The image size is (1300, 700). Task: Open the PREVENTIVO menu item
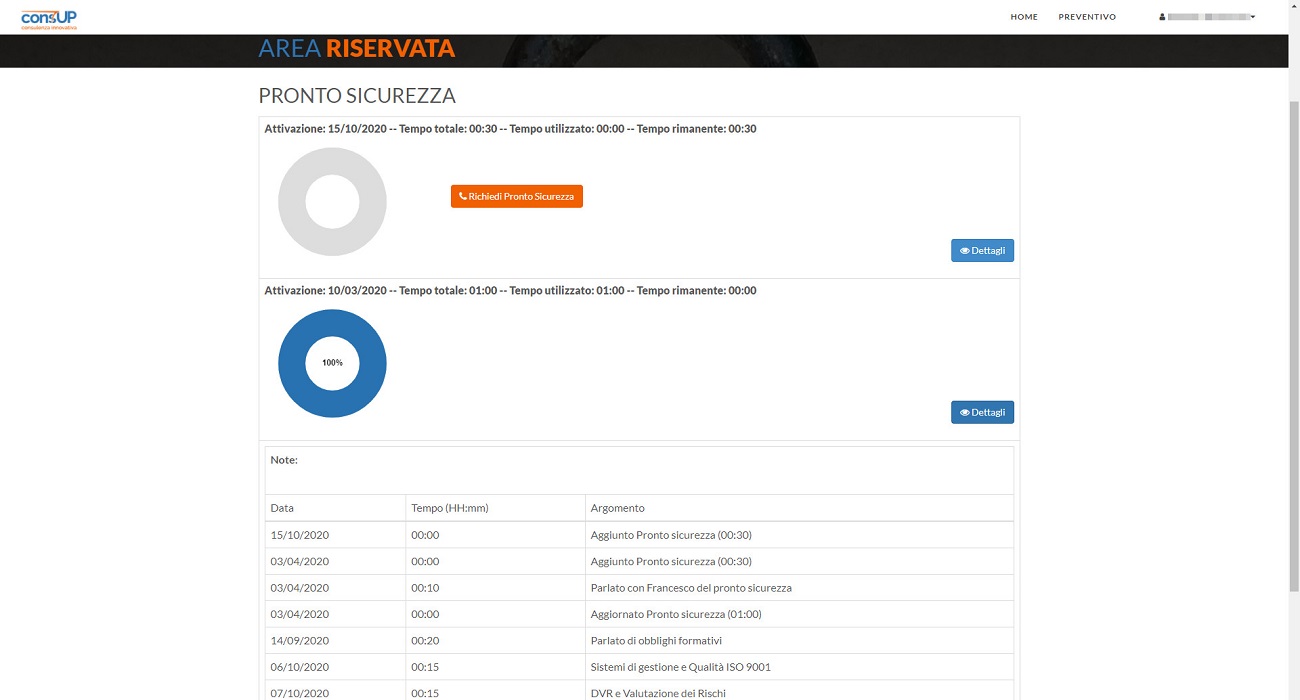pyautogui.click(x=1087, y=17)
